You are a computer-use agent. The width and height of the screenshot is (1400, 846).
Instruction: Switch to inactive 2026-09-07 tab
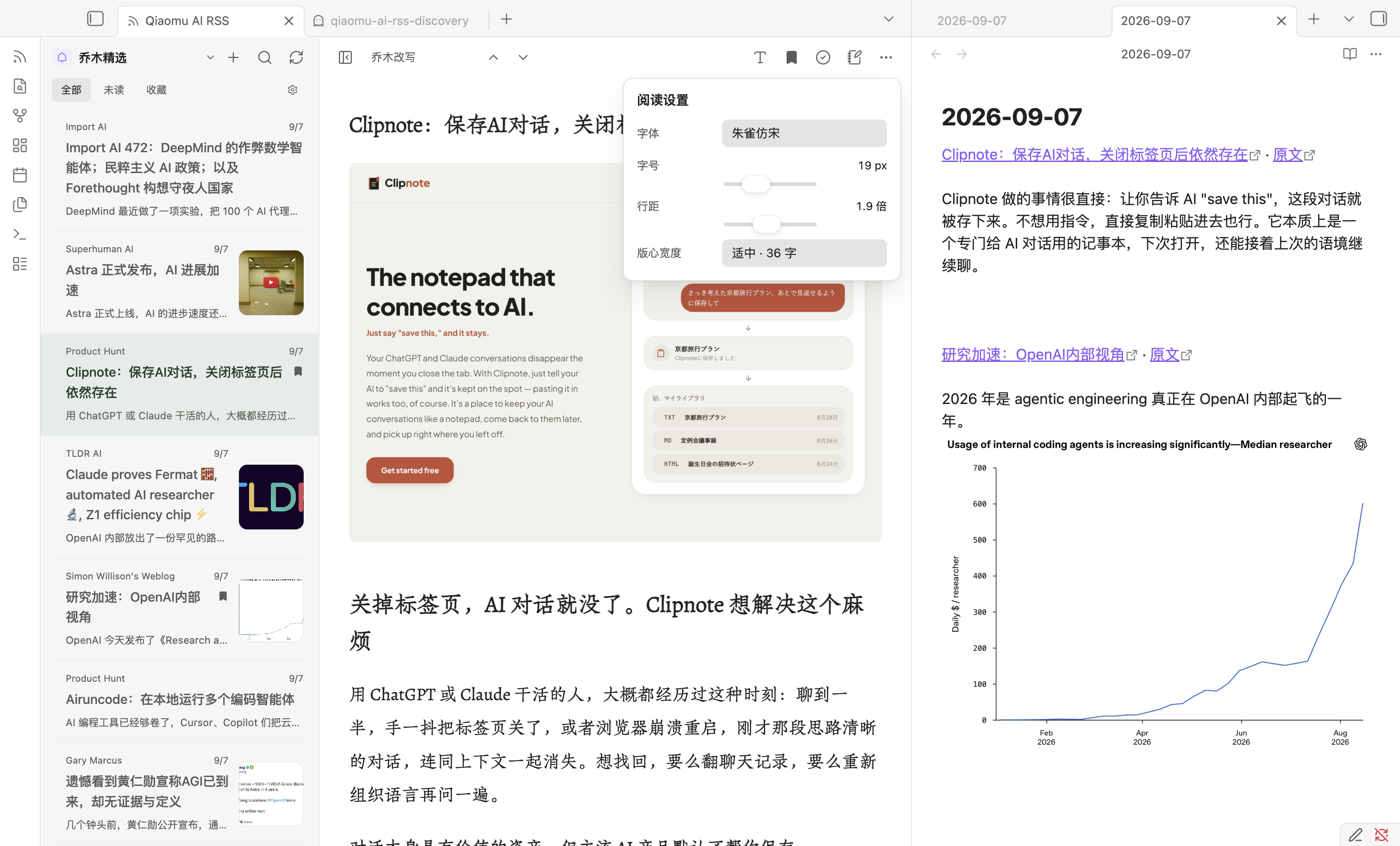(972, 21)
